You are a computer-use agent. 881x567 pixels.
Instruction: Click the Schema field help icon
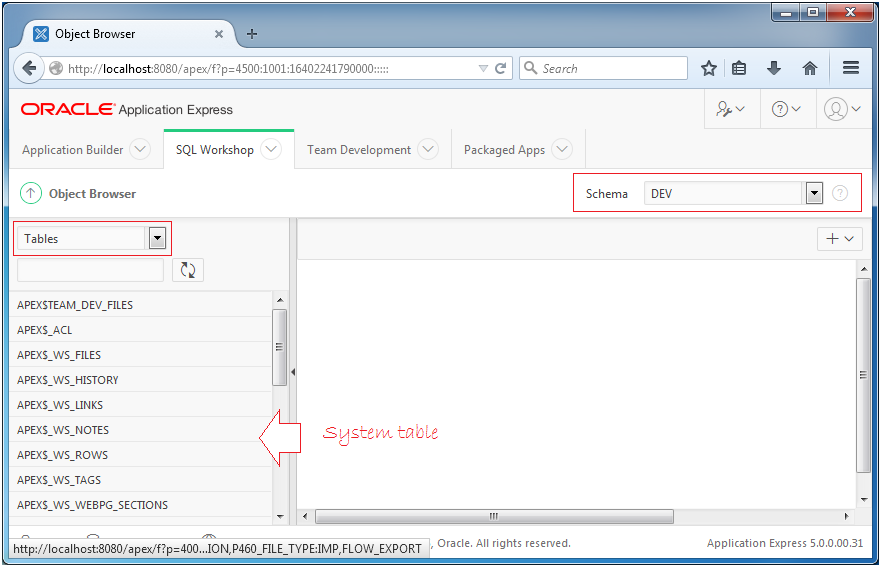pos(839,193)
